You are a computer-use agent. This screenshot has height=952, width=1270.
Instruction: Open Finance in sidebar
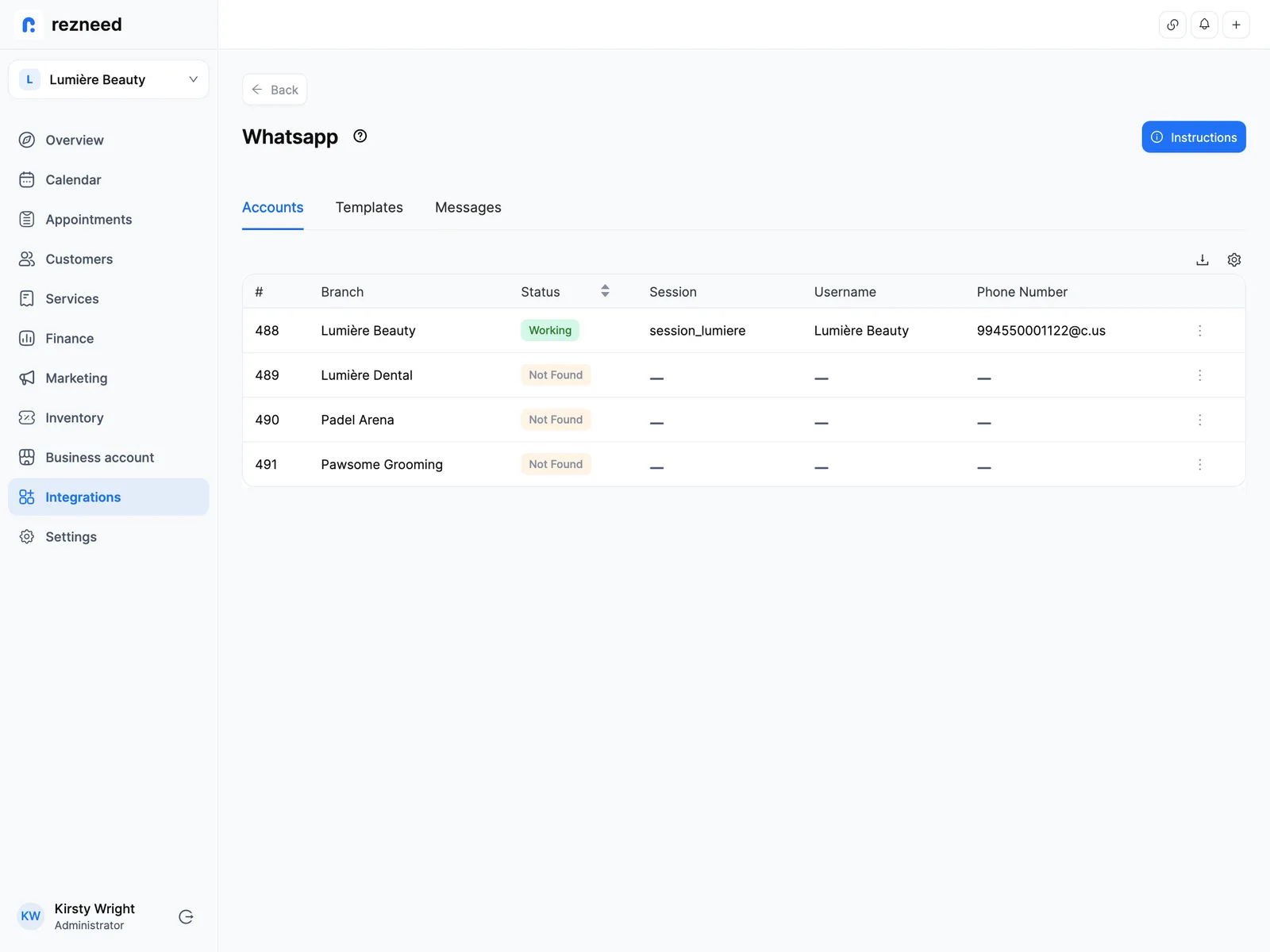pyautogui.click(x=109, y=339)
